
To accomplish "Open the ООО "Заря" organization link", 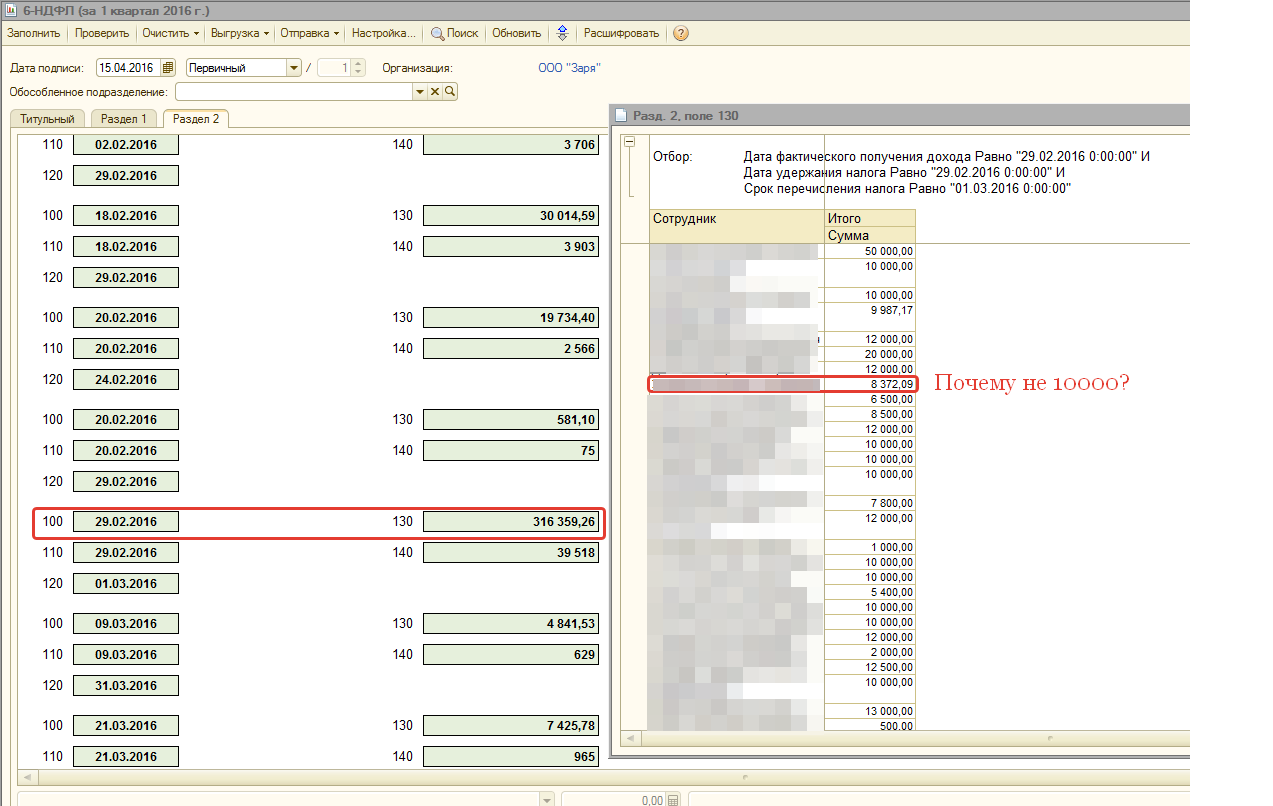I will (569, 68).
